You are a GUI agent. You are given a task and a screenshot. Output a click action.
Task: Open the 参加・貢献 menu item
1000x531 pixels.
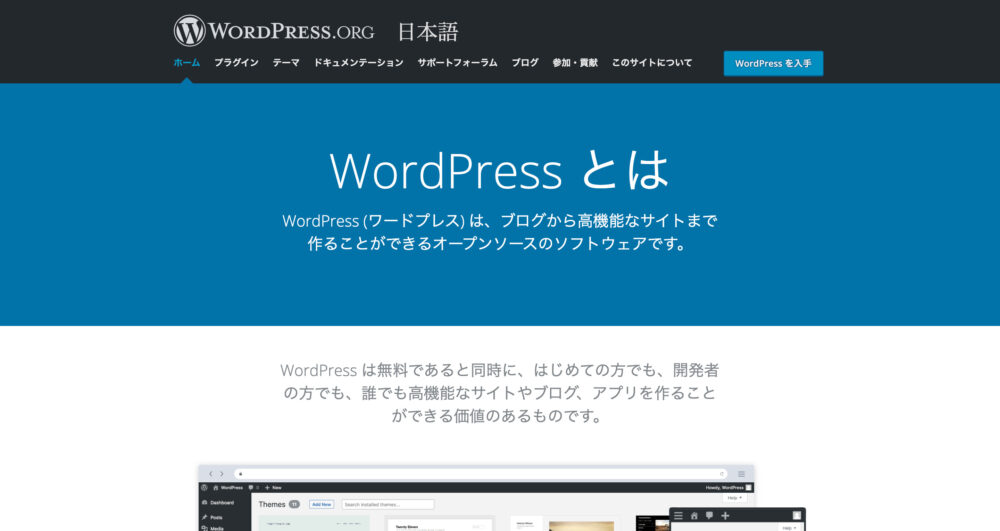[575, 62]
